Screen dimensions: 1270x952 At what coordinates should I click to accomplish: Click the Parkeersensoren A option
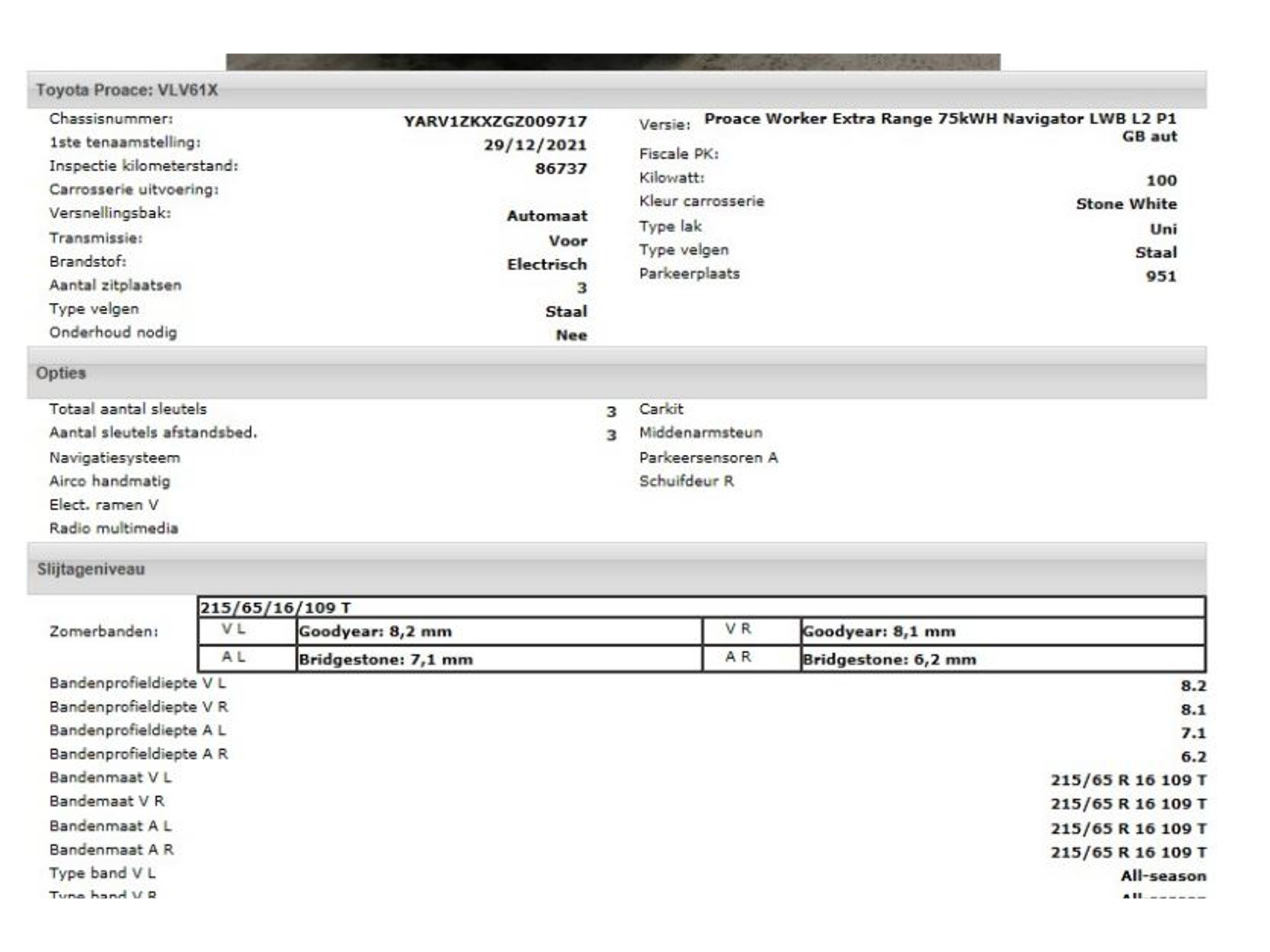click(708, 457)
